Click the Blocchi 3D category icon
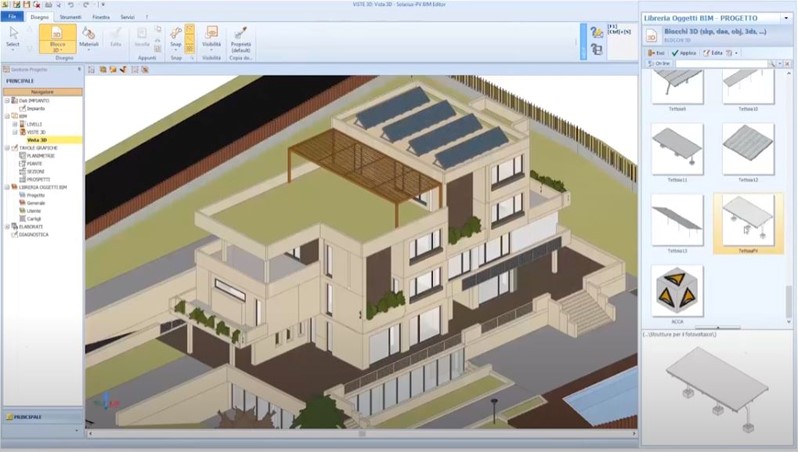 (651, 36)
